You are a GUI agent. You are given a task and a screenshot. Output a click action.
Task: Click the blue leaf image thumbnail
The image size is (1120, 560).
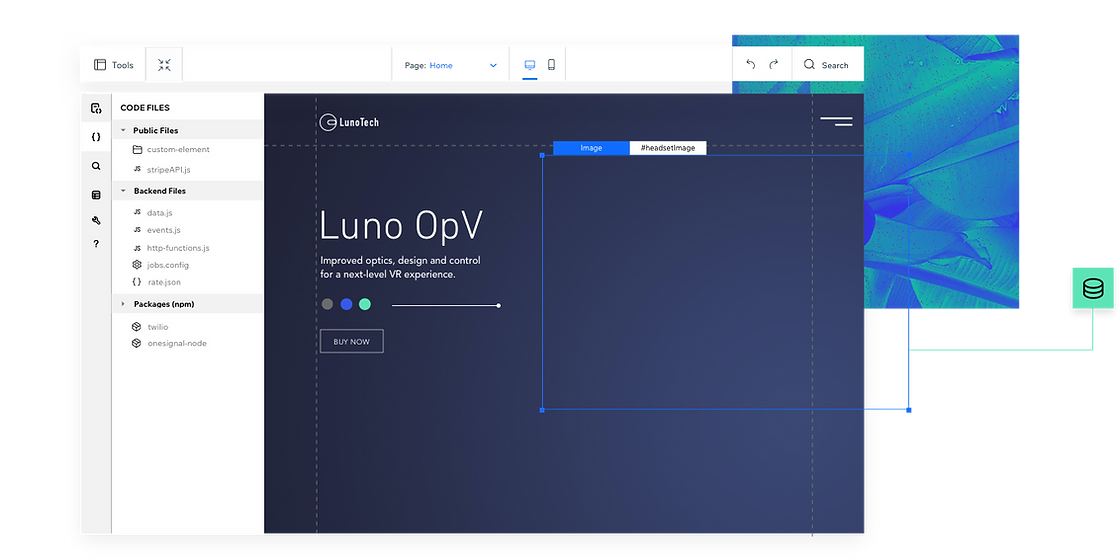pyautogui.click(x=941, y=171)
